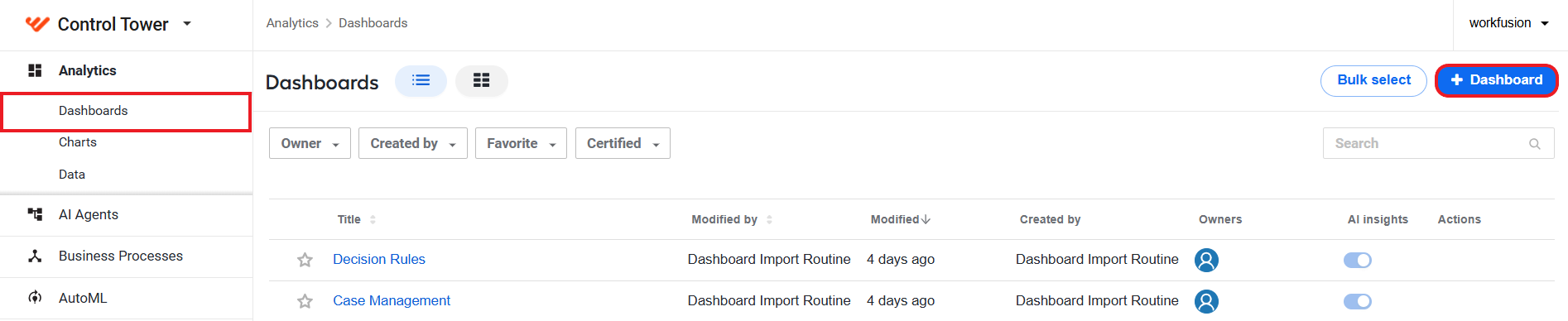Viewport: 1568px width, 321px height.
Task: Expand the Certified filter dropdown
Action: tap(623, 143)
